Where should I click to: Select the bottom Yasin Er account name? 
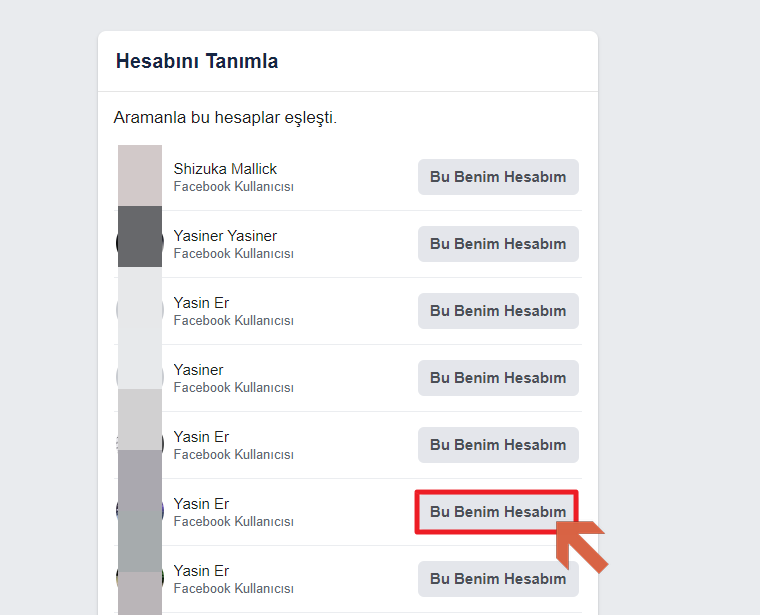pos(201,570)
